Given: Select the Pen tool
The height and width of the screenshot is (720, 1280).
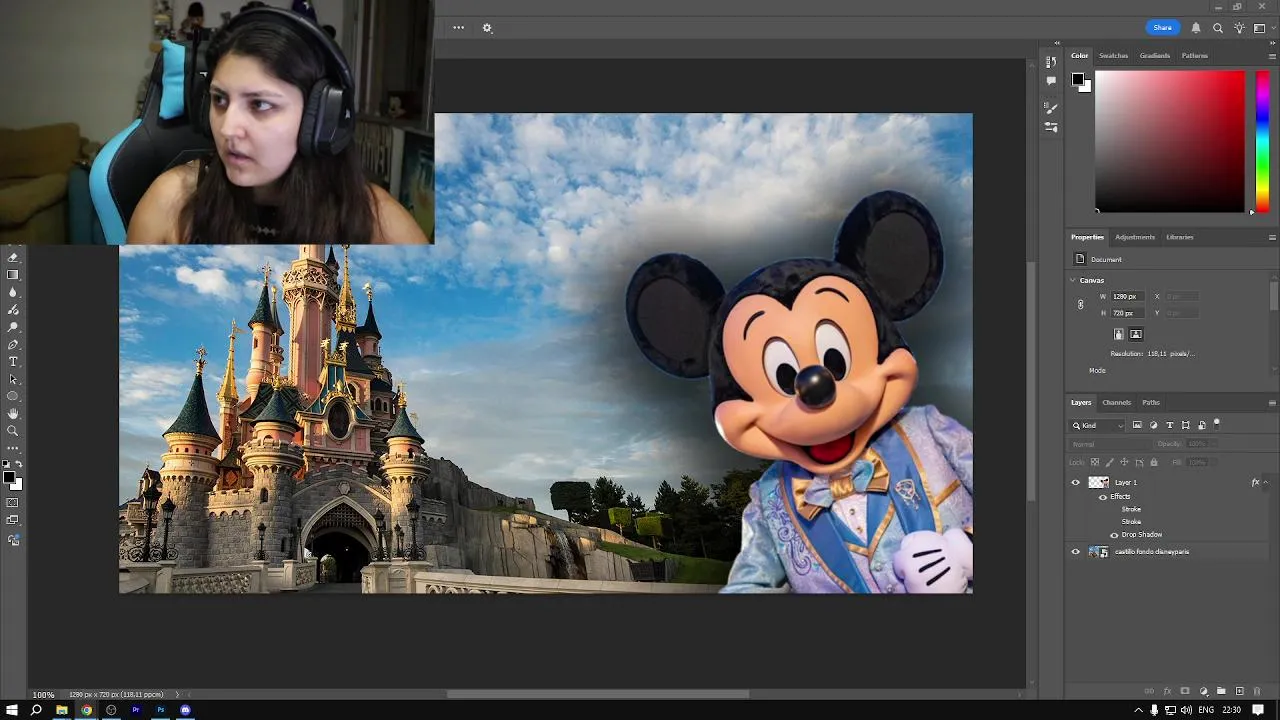Looking at the screenshot, I should click(x=13, y=344).
